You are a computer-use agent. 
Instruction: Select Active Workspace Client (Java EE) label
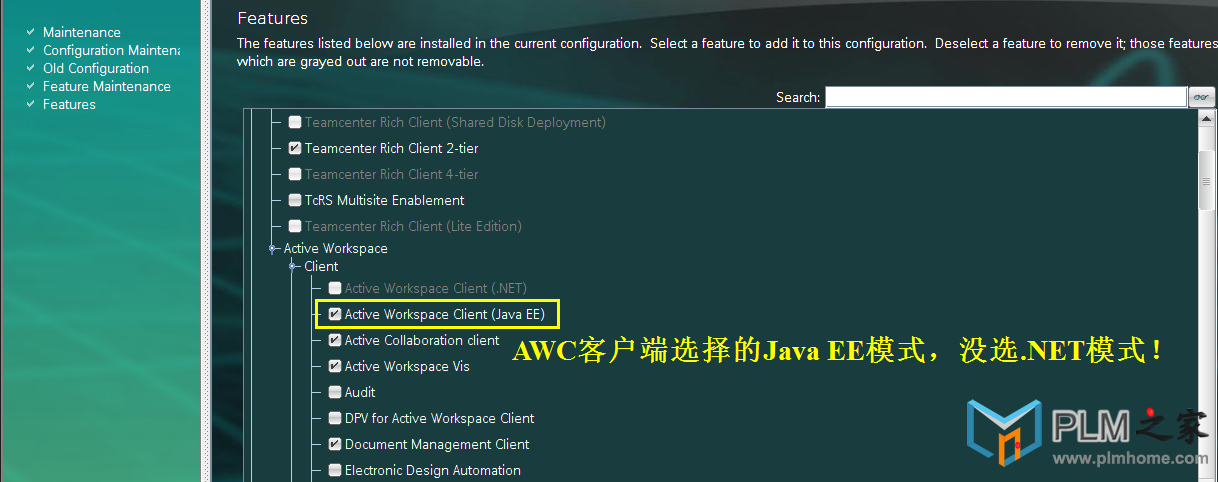coord(445,314)
